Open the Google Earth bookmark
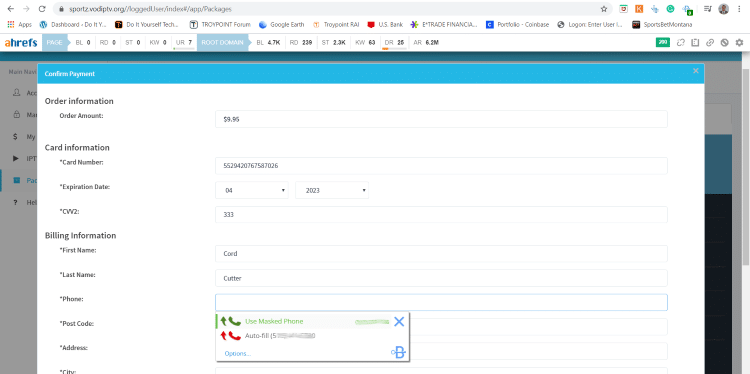 pos(281,24)
